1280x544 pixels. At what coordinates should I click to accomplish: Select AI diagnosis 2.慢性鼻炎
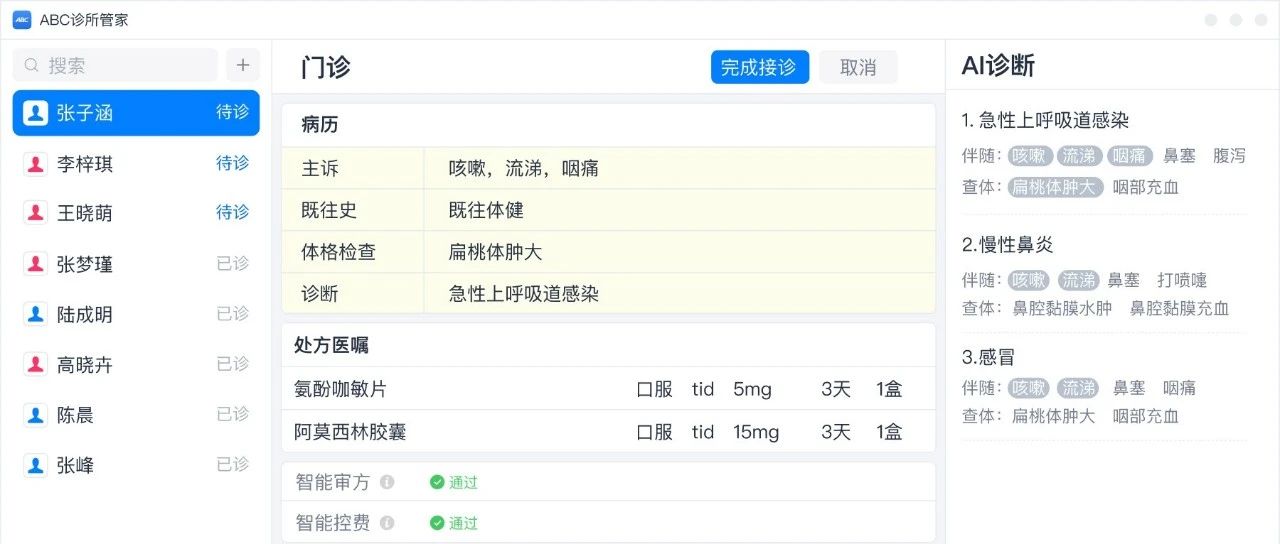pyautogui.click(x=1007, y=245)
